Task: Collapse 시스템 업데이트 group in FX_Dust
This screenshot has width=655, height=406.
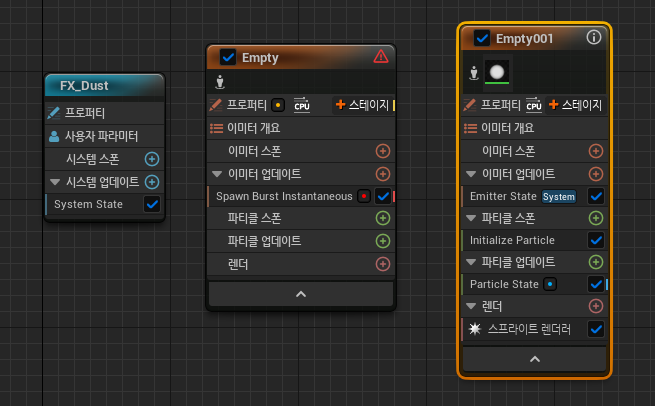Action: pyautogui.click(x=55, y=182)
